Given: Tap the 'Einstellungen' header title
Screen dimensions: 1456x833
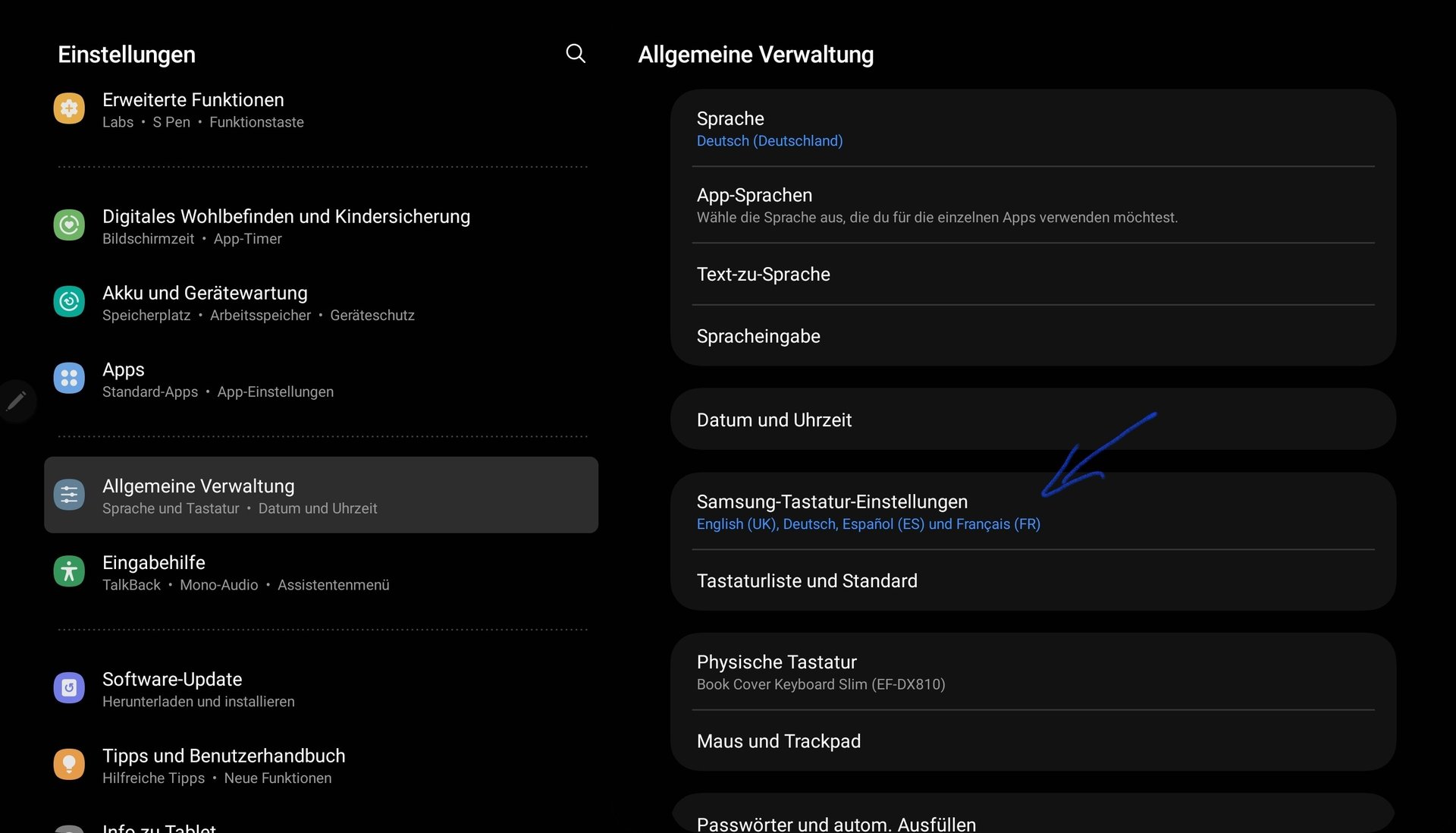Looking at the screenshot, I should click(x=127, y=55).
